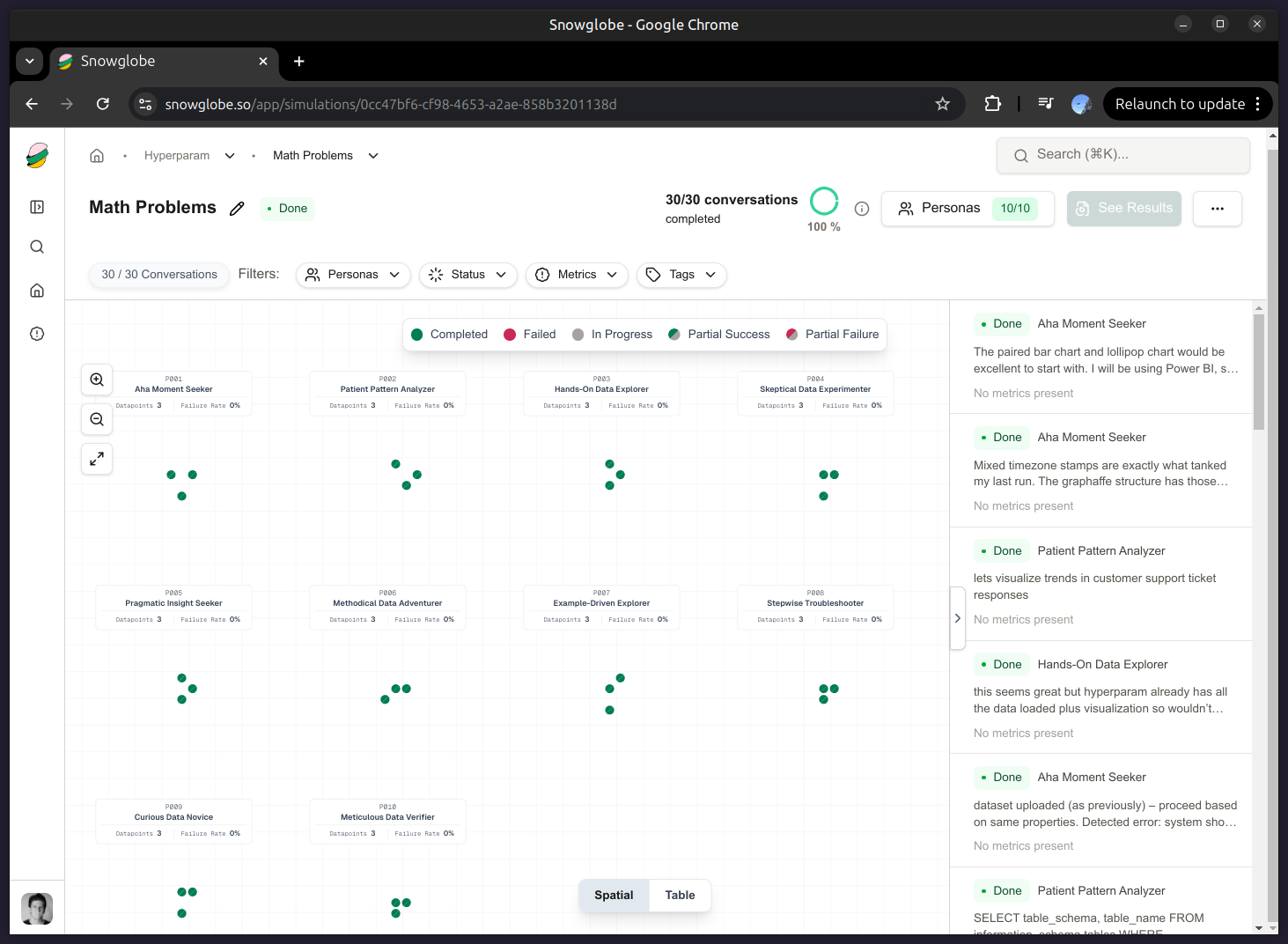Click the zoom in magnifier icon

[97, 380]
